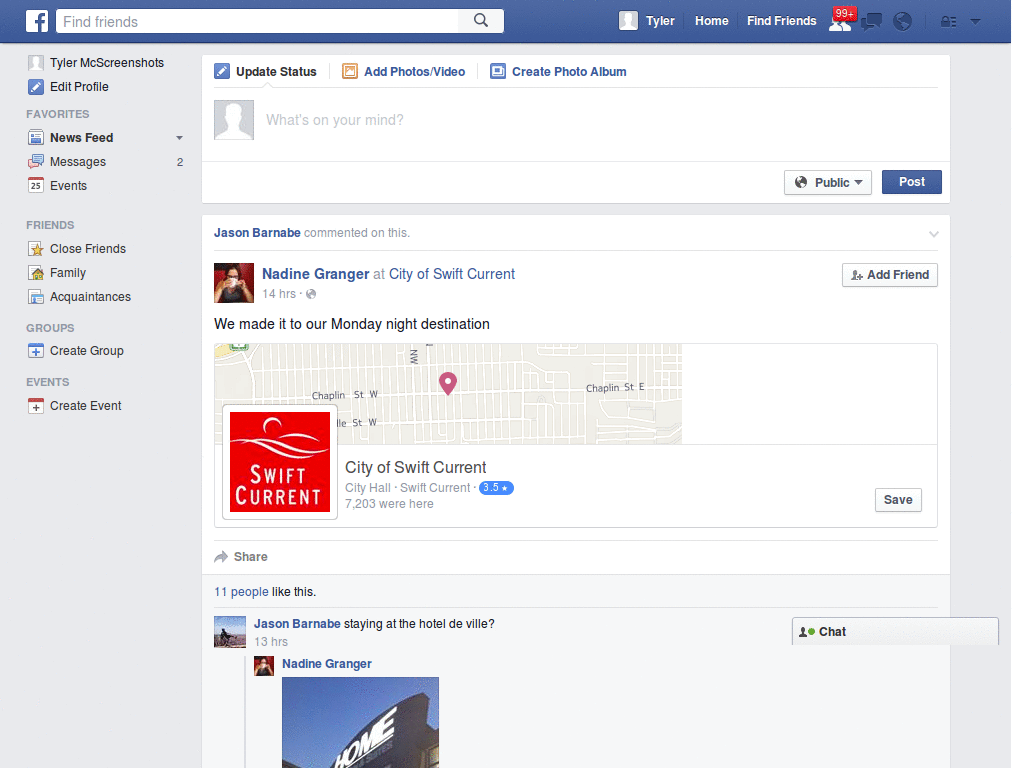Select the Update Status tab
Image resolution: width=1024 pixels, height=768 pixels.
(x=266, y=71)
